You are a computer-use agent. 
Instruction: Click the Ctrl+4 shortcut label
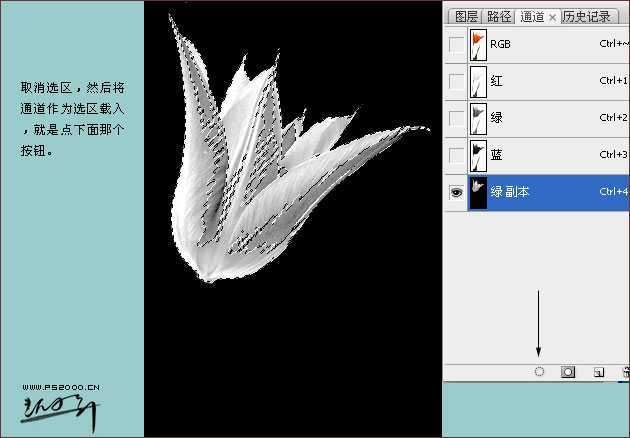(614, 192)
